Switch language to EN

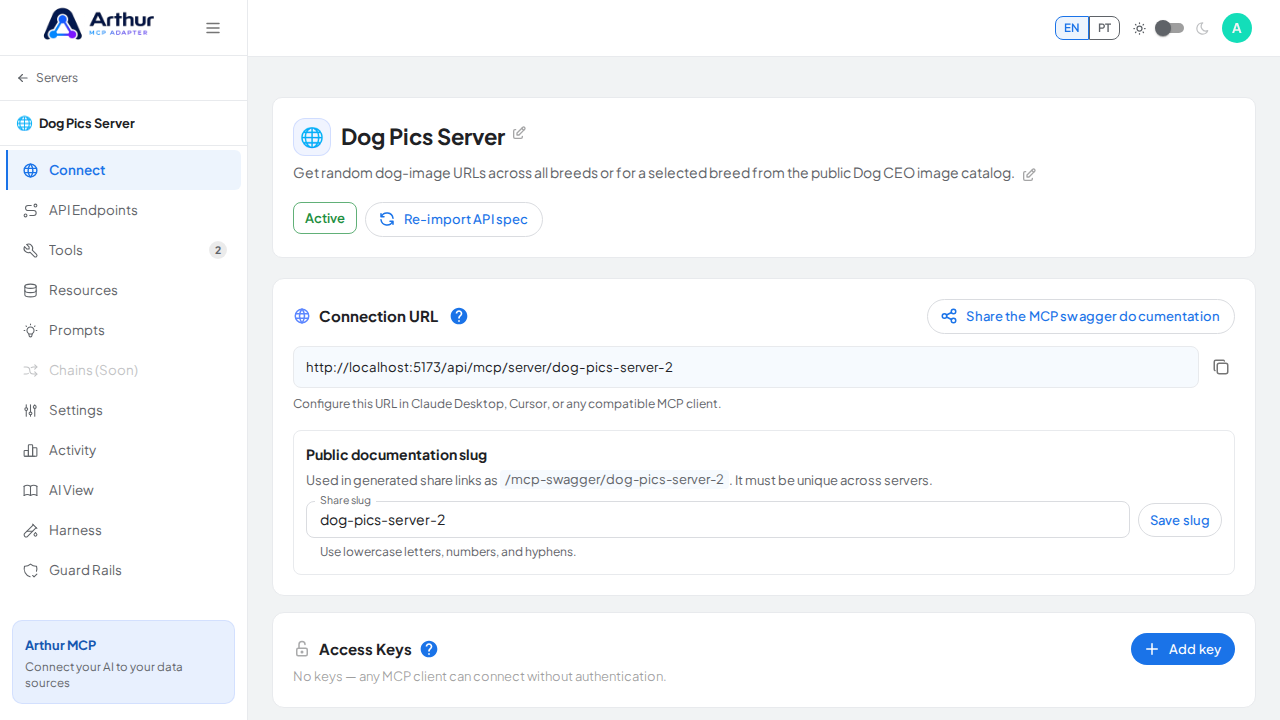click(x=1072, y=28)
